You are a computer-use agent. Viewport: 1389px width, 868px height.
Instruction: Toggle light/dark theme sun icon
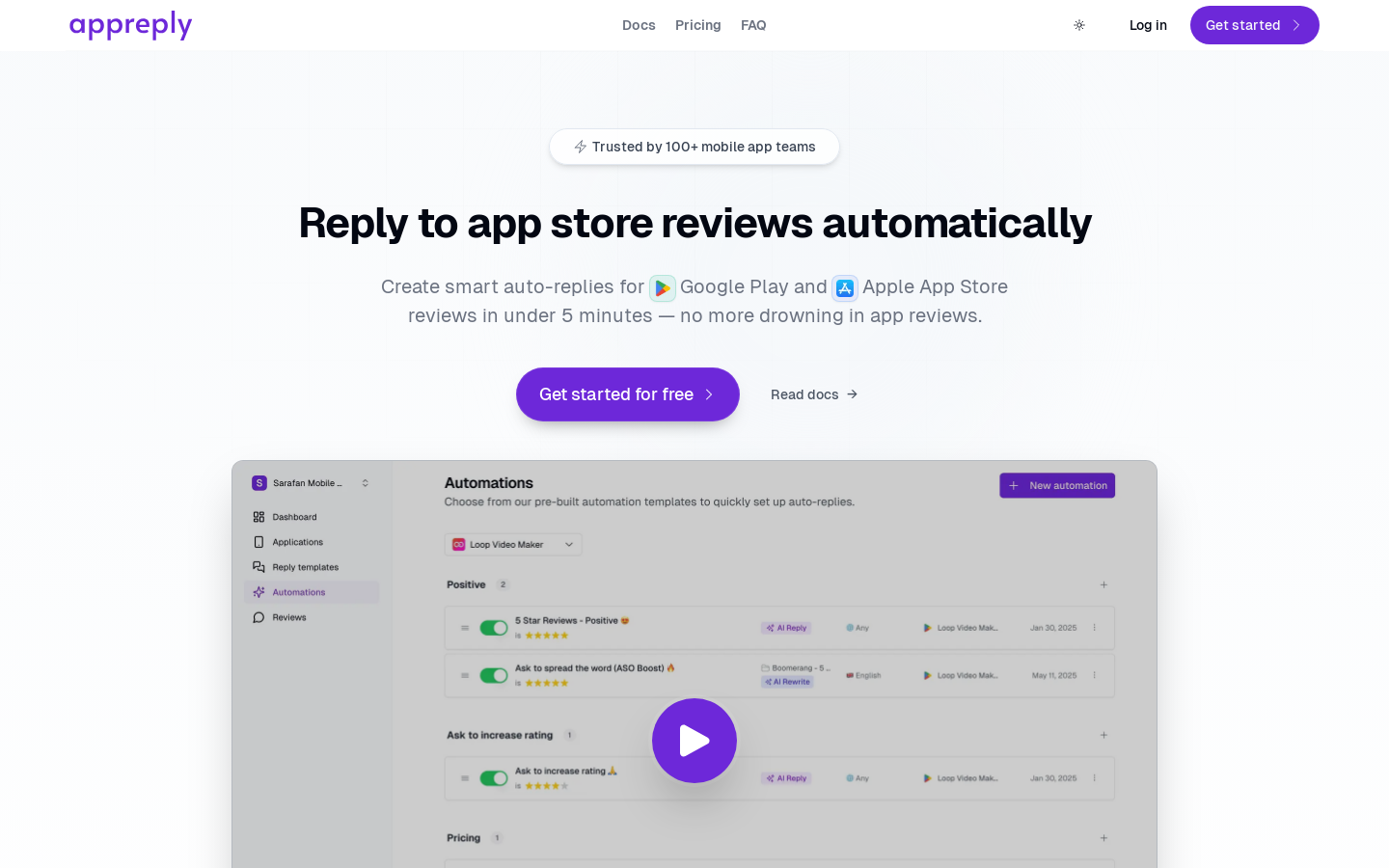(x=1079, y=25)
